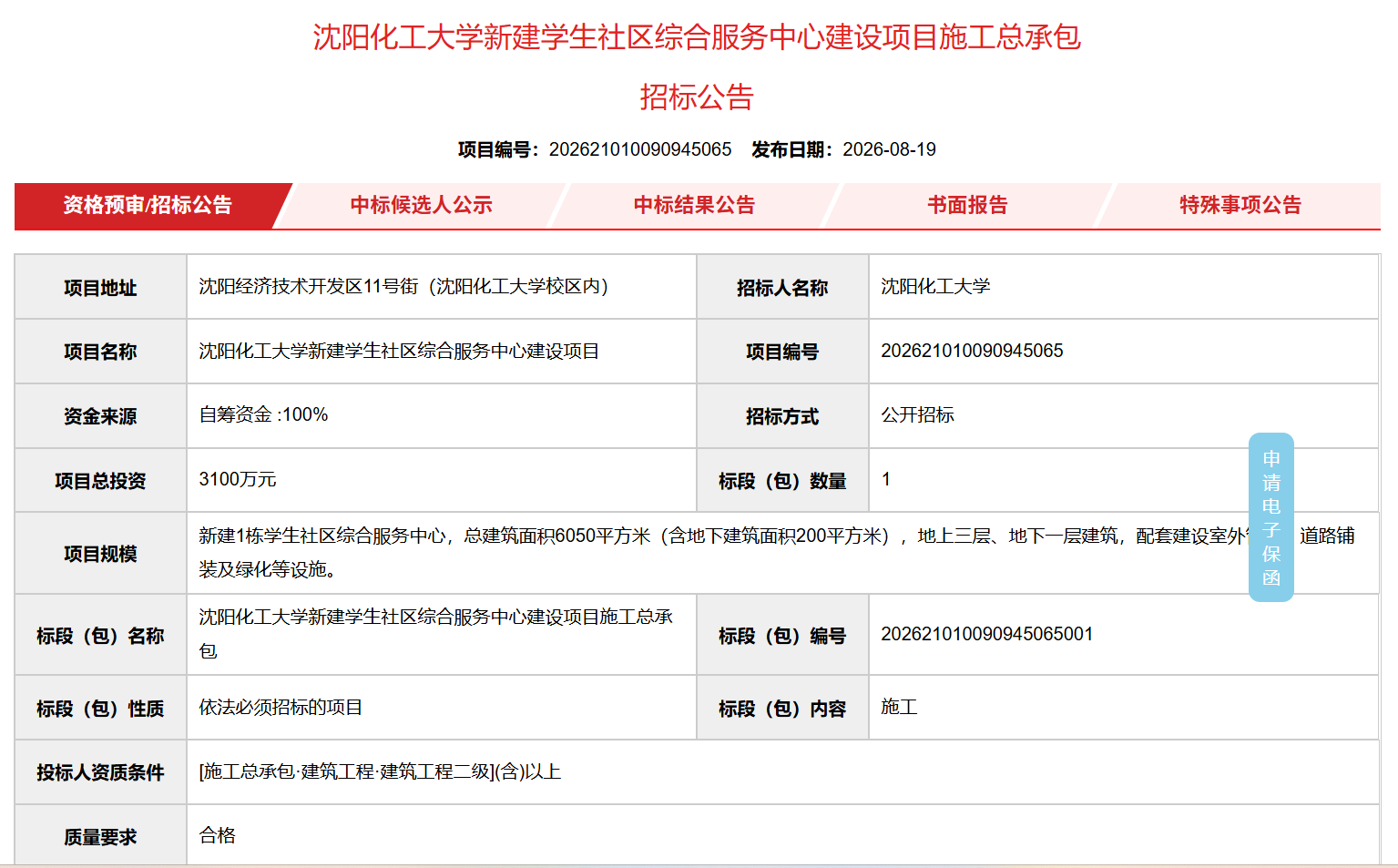Image resolution: width=1398 pixels, height=868 pixels.
Task: Click the 标段（包）性质 label cell
Action: (x=100, y=708)
